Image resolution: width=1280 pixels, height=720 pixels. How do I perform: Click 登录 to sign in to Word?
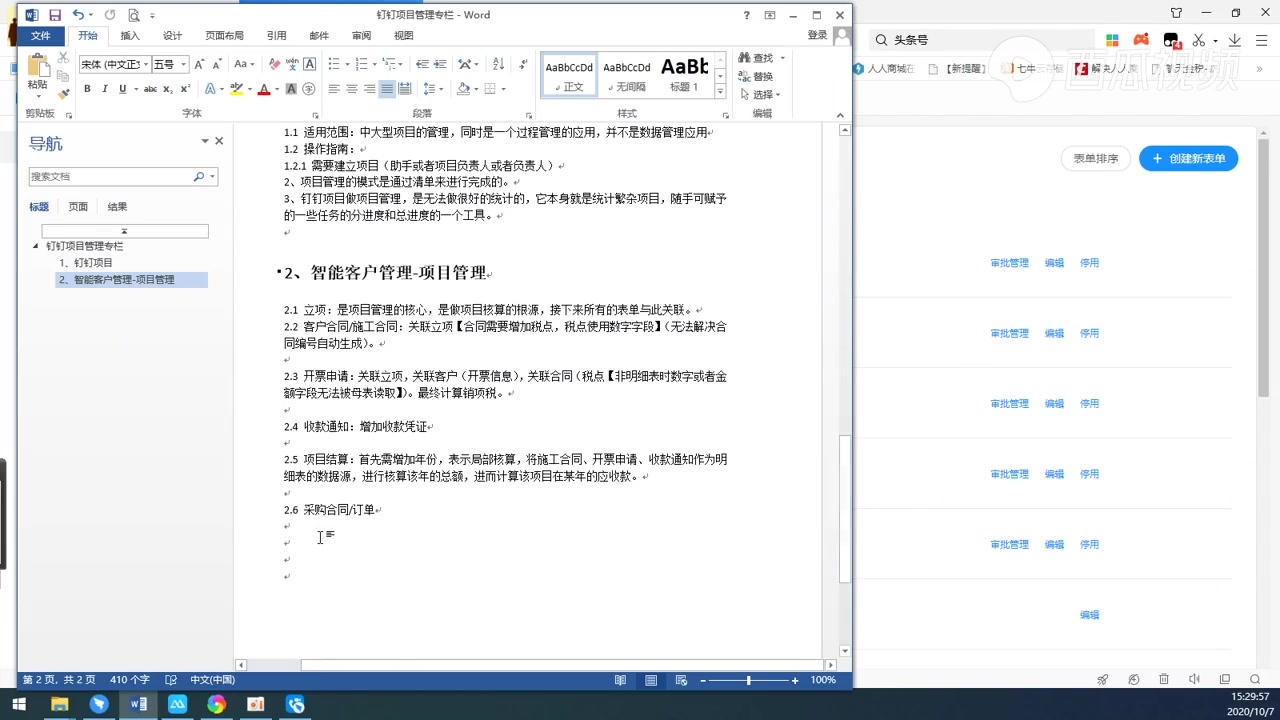pos(817,35)
